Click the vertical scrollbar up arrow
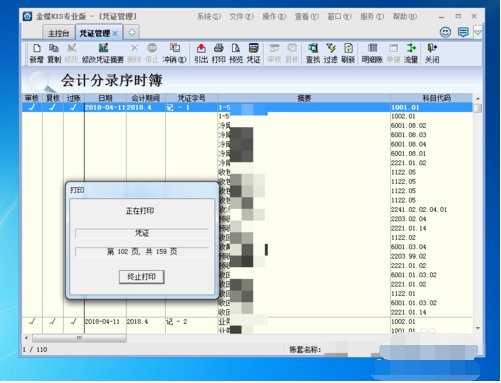This screenshot has height=383, width=501. pos(478,99)
